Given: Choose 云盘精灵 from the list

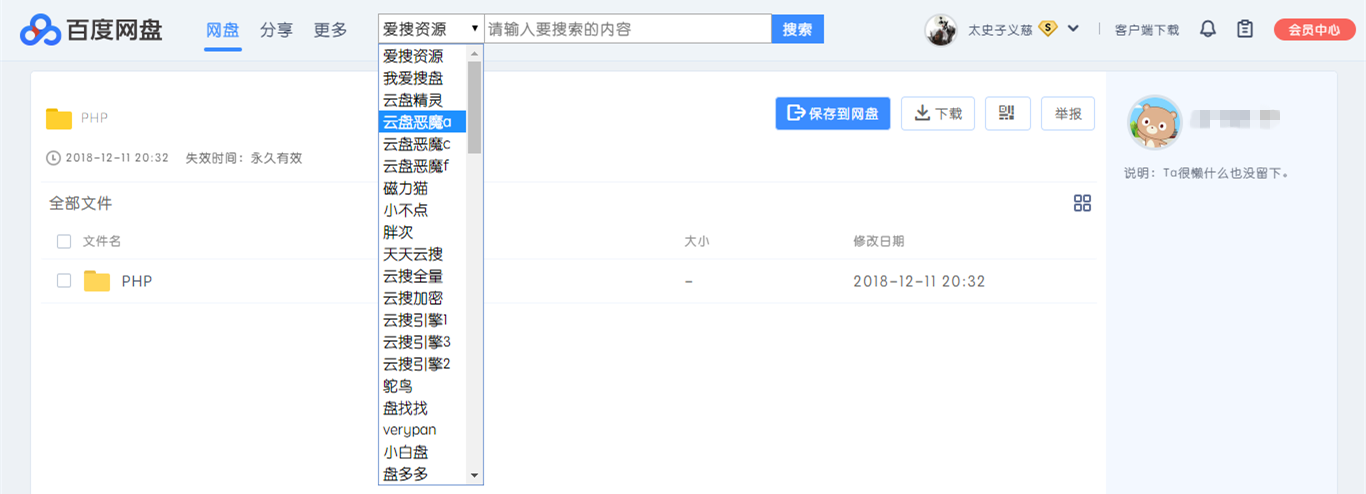Looking at the screenshot, I should pyautogui.click(x=423, y=100).
